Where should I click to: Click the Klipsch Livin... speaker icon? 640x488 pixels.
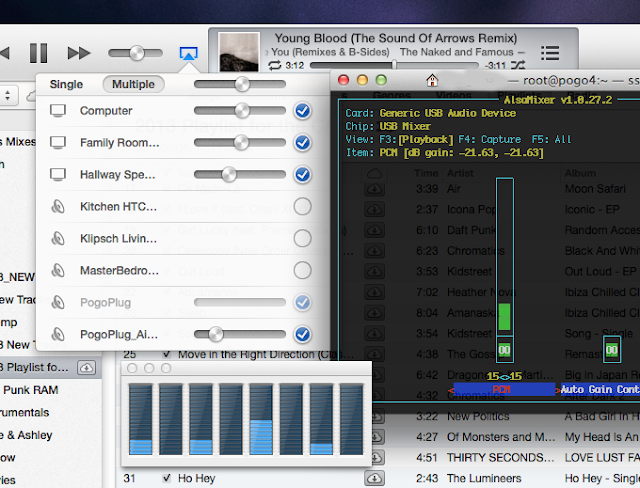58,239
